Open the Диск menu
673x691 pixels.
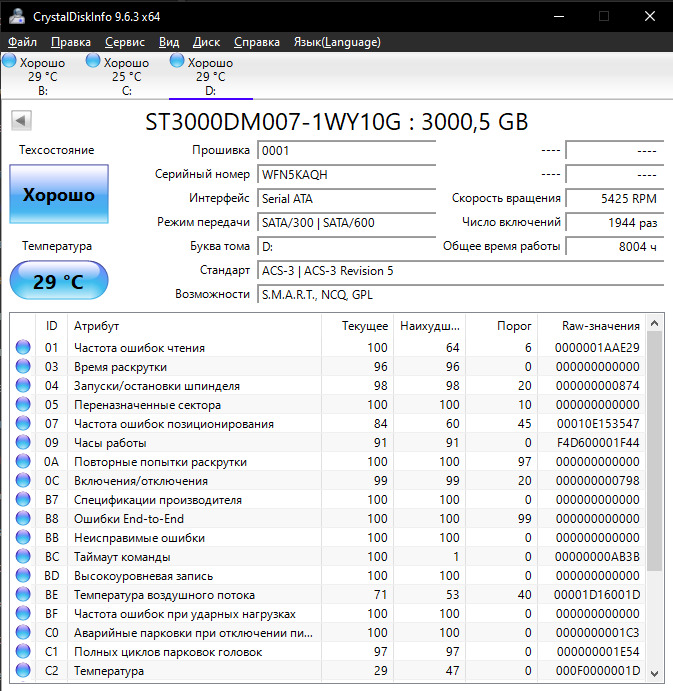[x=206, y=42]
